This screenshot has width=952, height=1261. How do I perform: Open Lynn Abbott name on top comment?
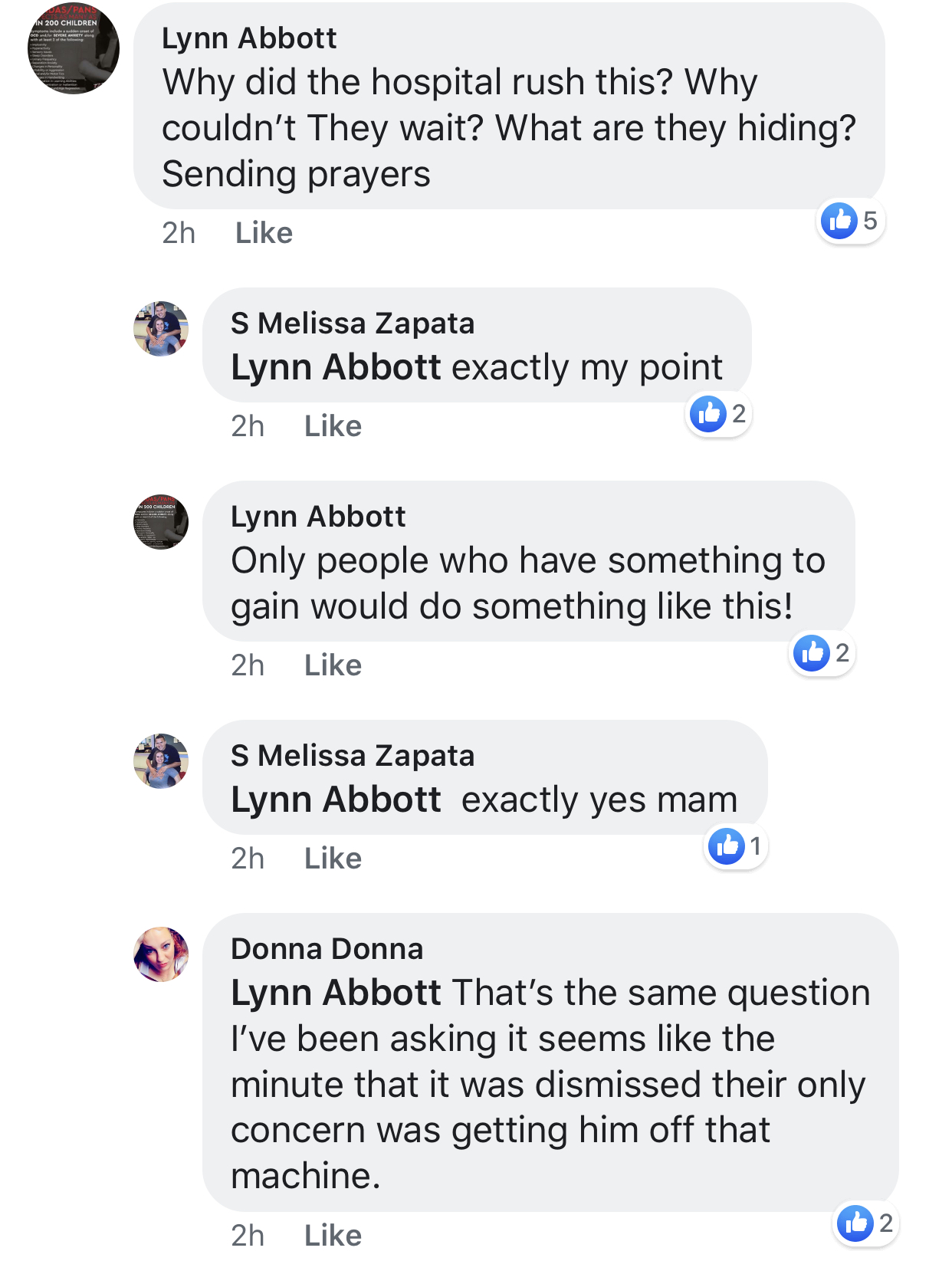tap(249, 38)
